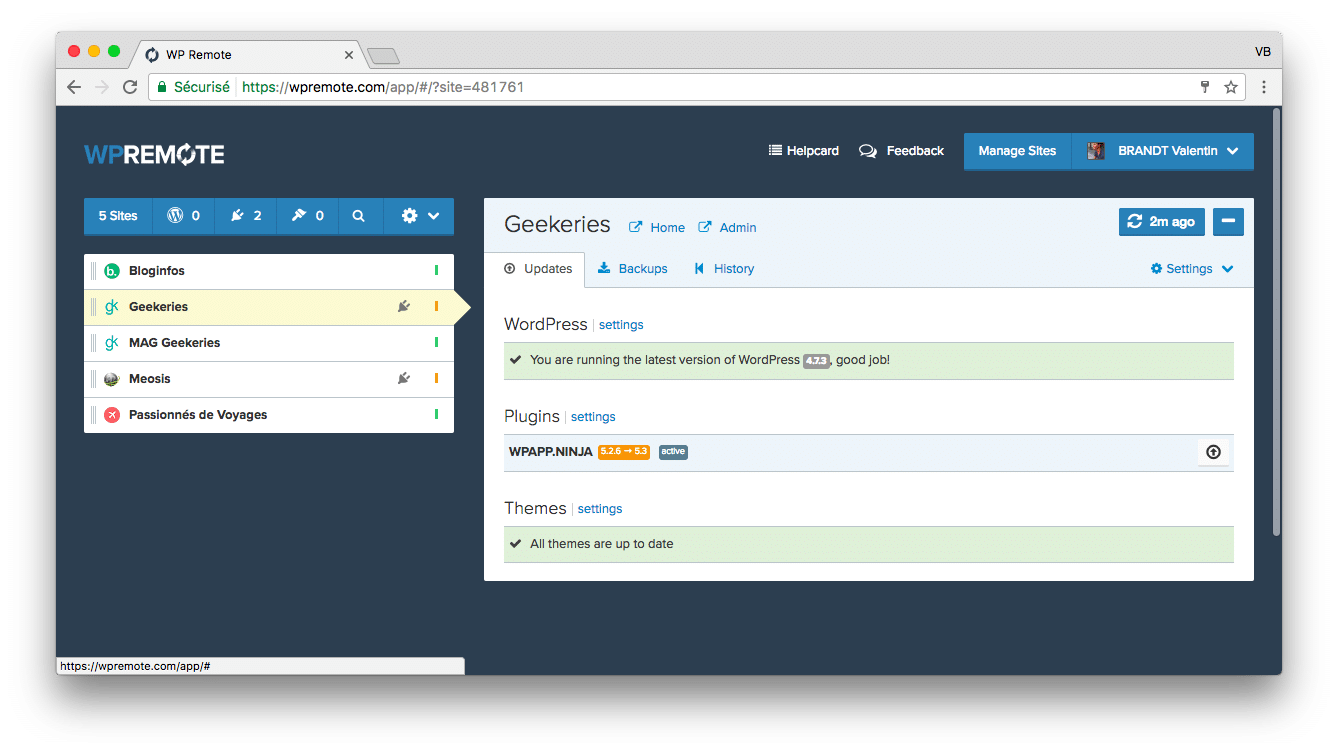Click the All themes are up to date message
This screenshot has width=1338, height=755.
[x=602, y=544]
